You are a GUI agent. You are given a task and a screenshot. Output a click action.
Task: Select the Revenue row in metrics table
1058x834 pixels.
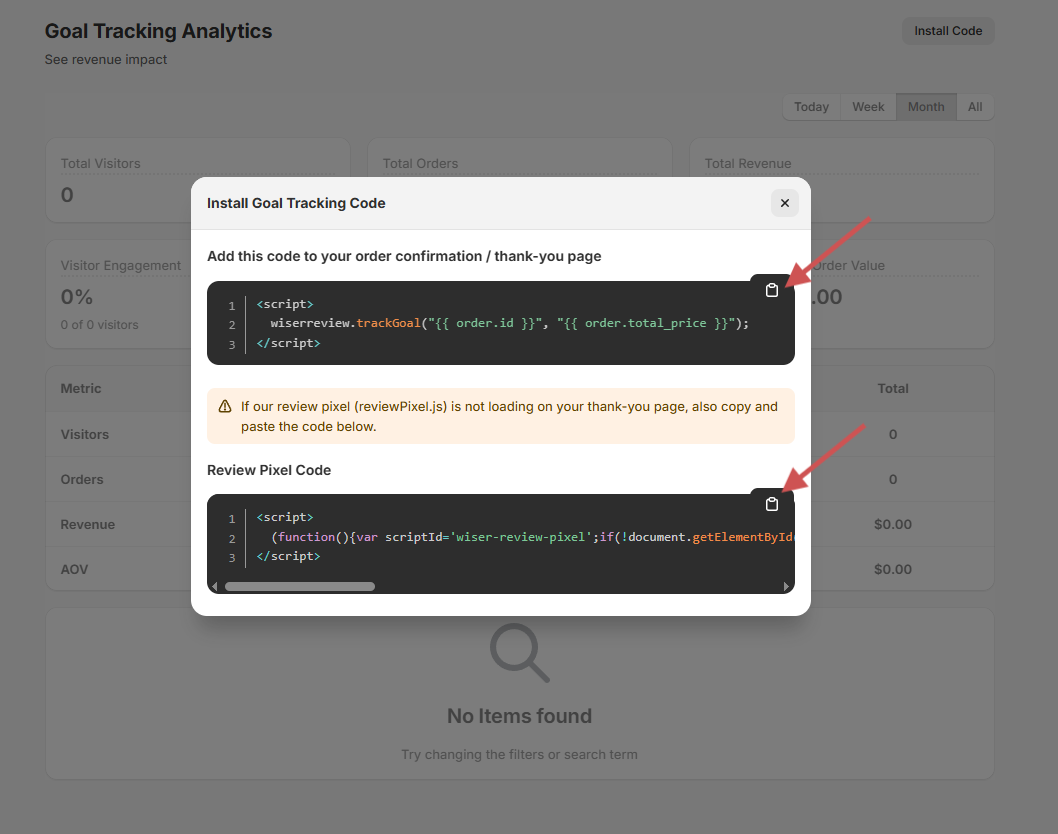point(88,524)
